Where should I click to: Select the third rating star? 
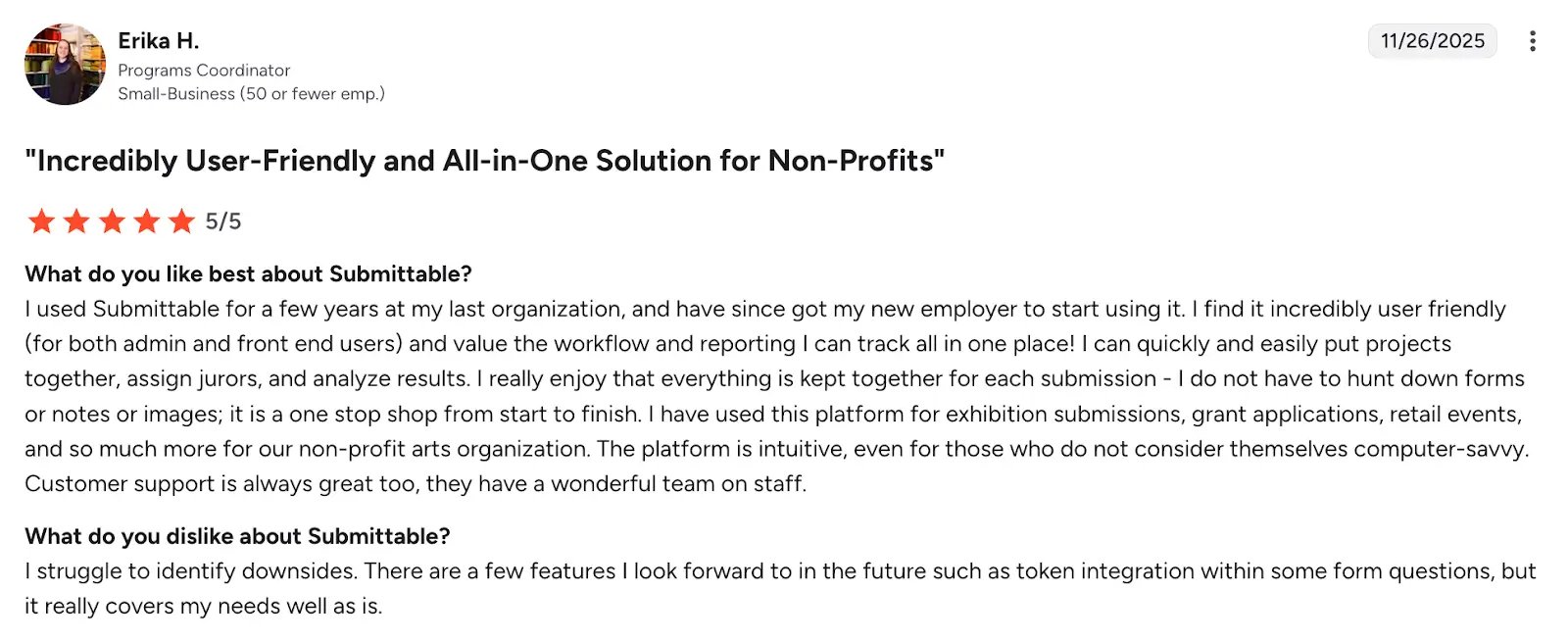112,222
